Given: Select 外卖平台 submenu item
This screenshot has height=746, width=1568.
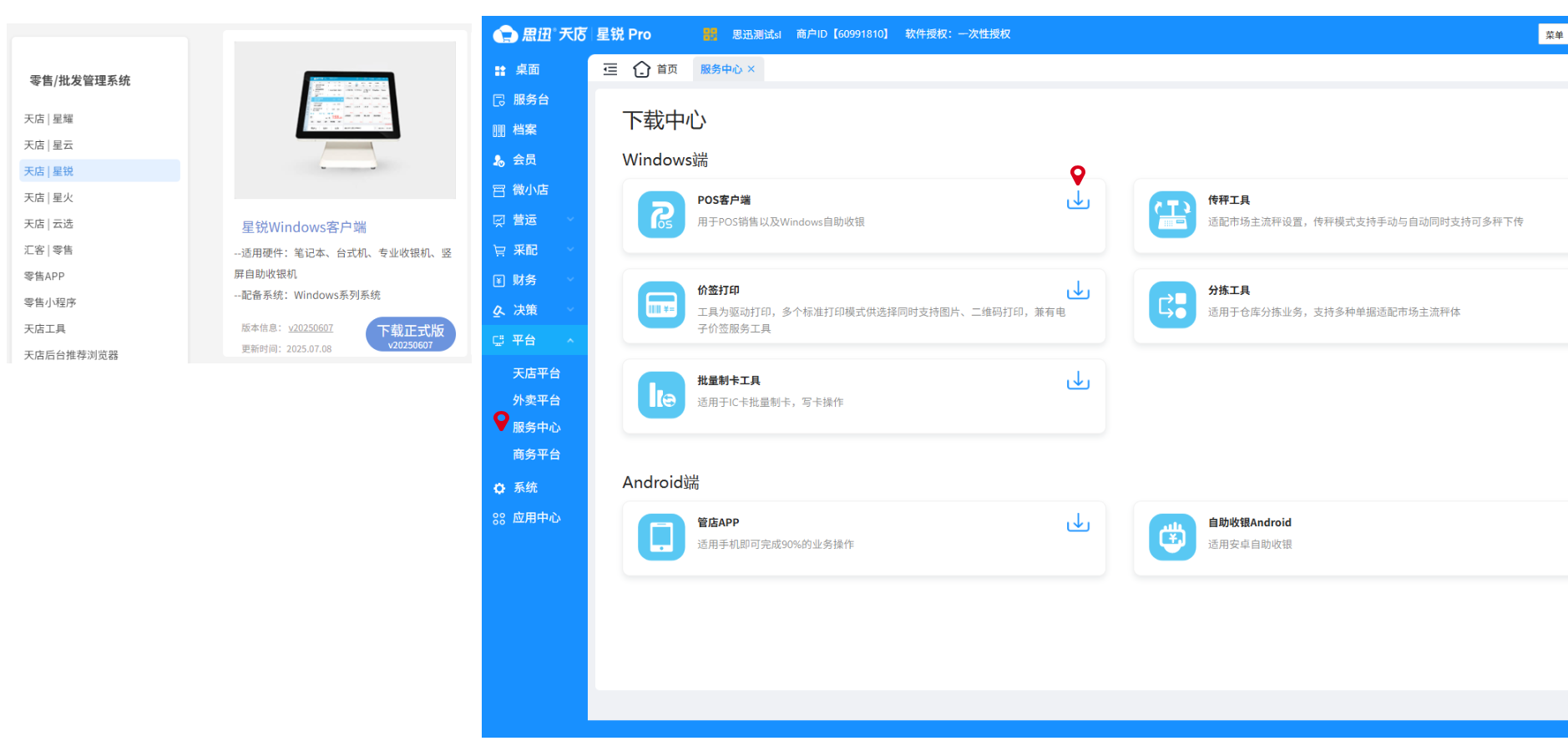Looking at the screenshot, I should coord(536,400).
